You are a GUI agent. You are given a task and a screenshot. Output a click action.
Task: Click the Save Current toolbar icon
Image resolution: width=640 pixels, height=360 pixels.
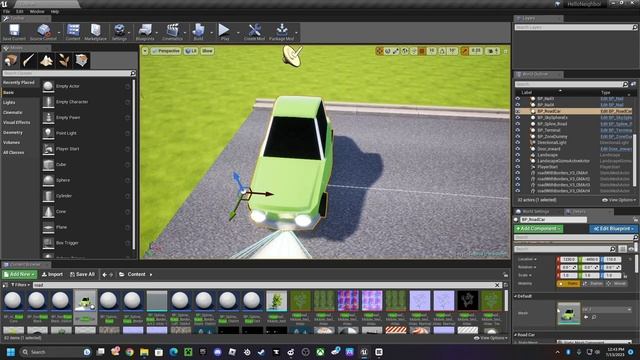point(14,32)
